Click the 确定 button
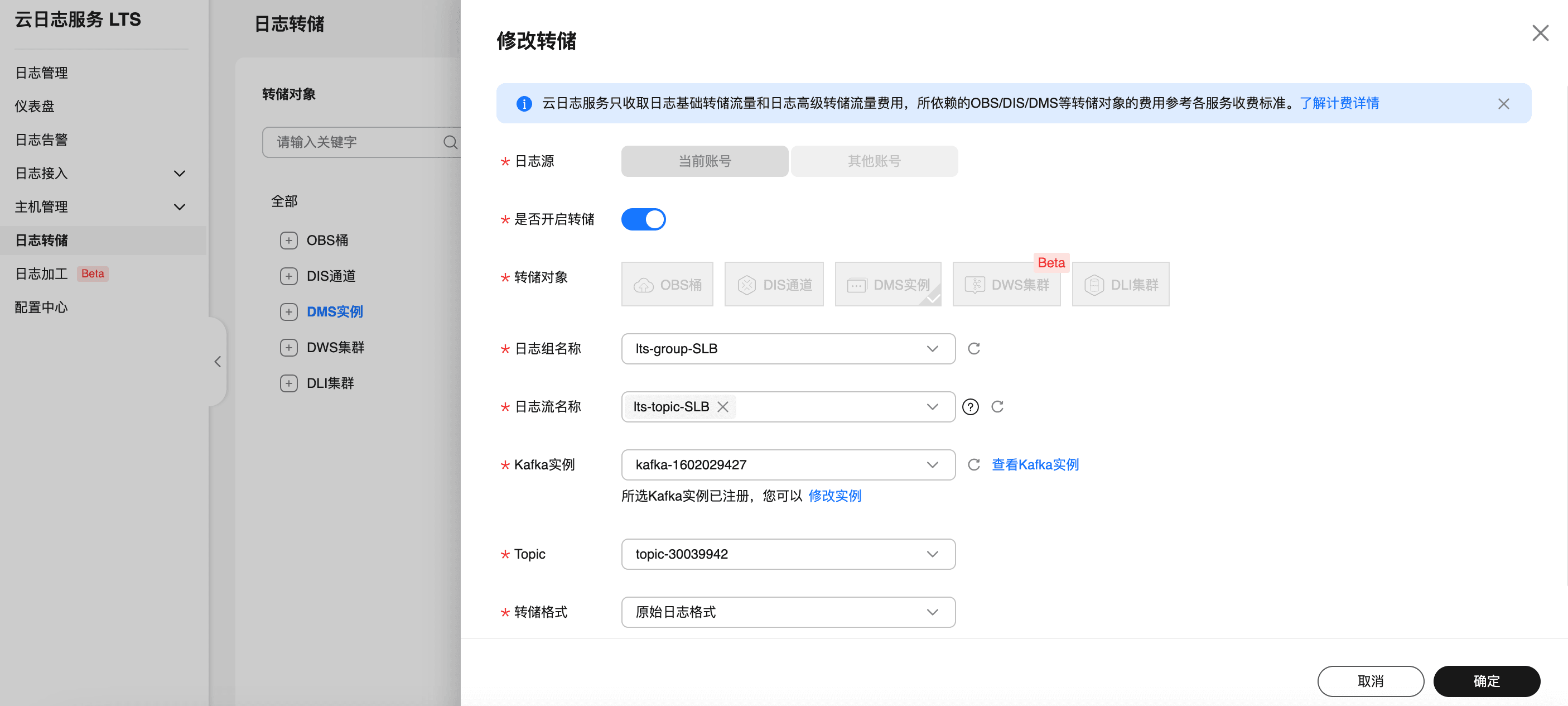1568x706 pixels. click(1486, 680)
